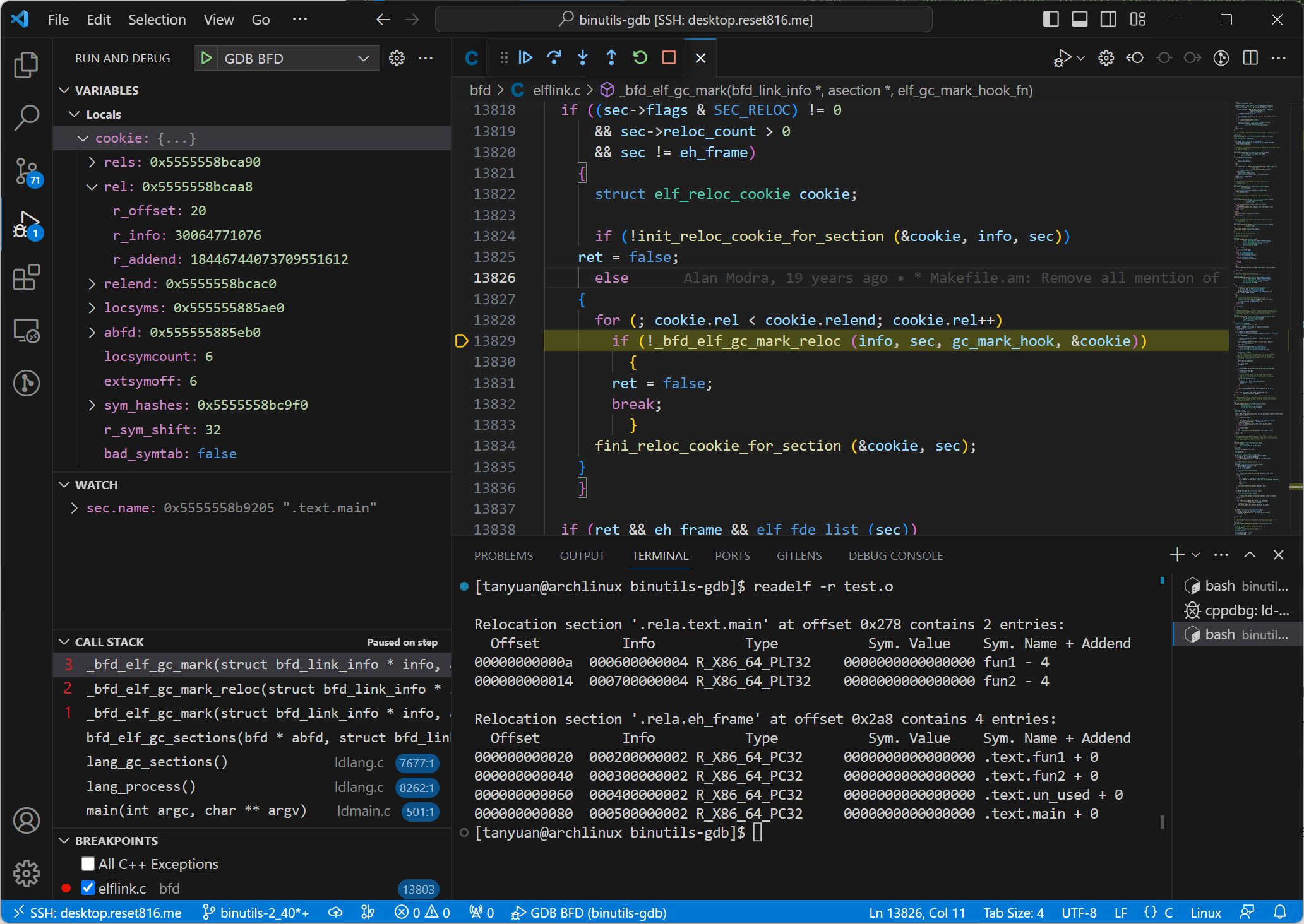The image size is (1304, 924).
Task: Click the binutils-2_40 branch in status bar
Action: click(x=256, y=913)
